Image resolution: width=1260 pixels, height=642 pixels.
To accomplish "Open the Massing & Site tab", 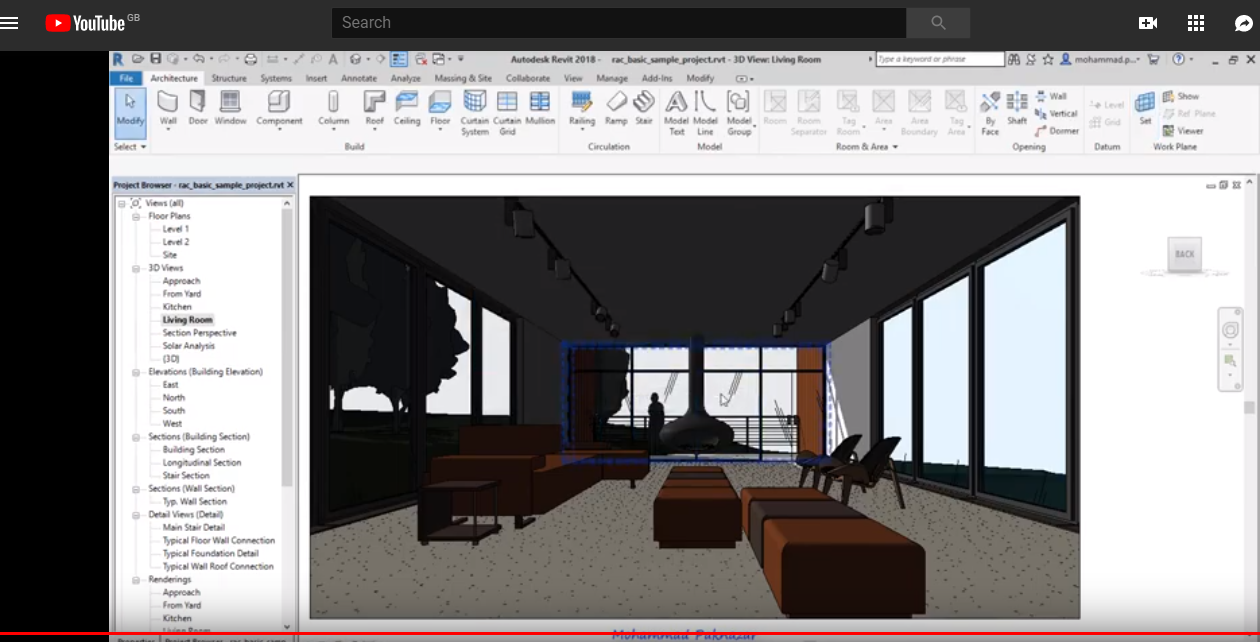I will (463, 78).
